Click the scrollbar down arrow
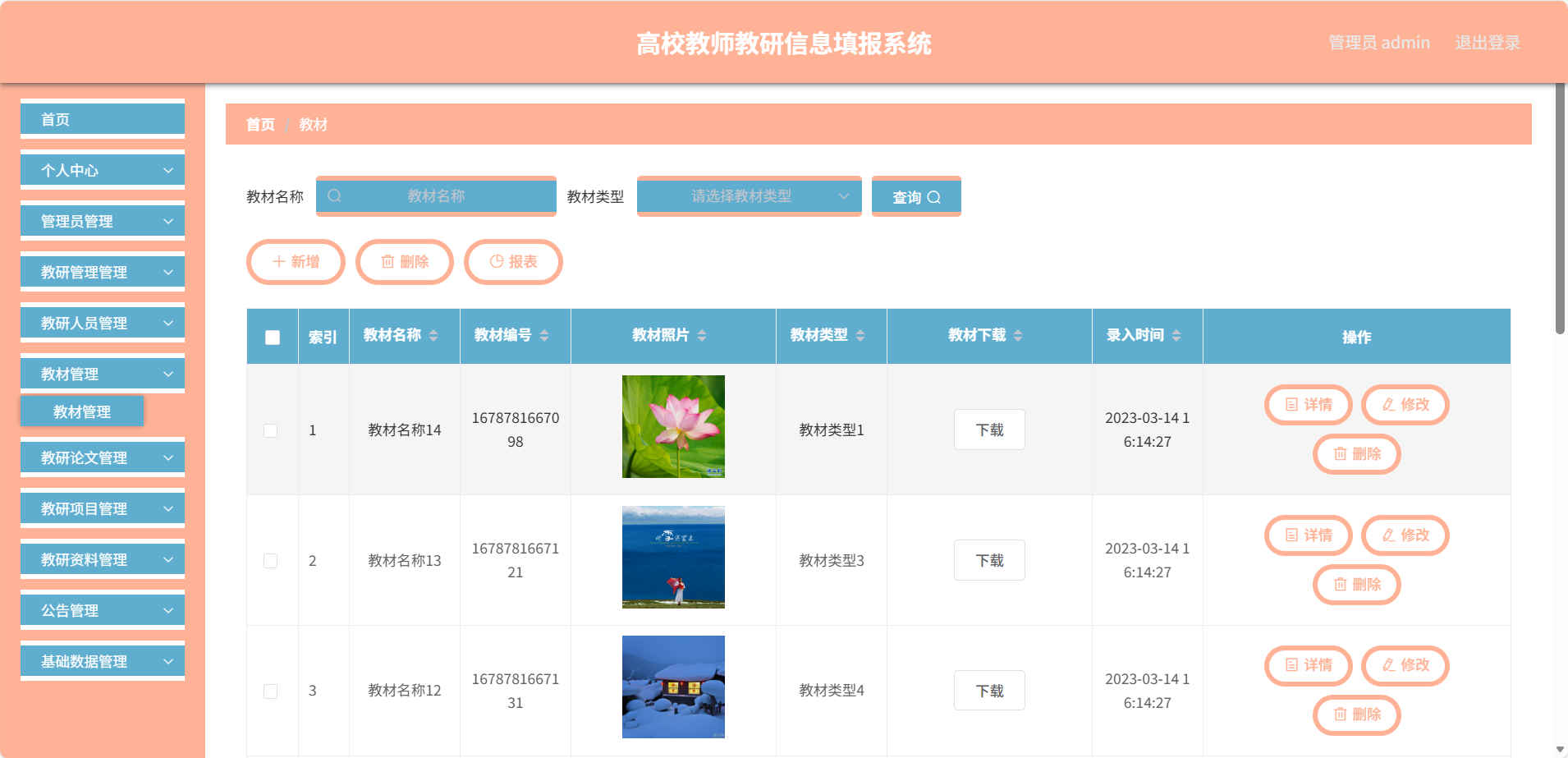 (x=1560, y=750)
